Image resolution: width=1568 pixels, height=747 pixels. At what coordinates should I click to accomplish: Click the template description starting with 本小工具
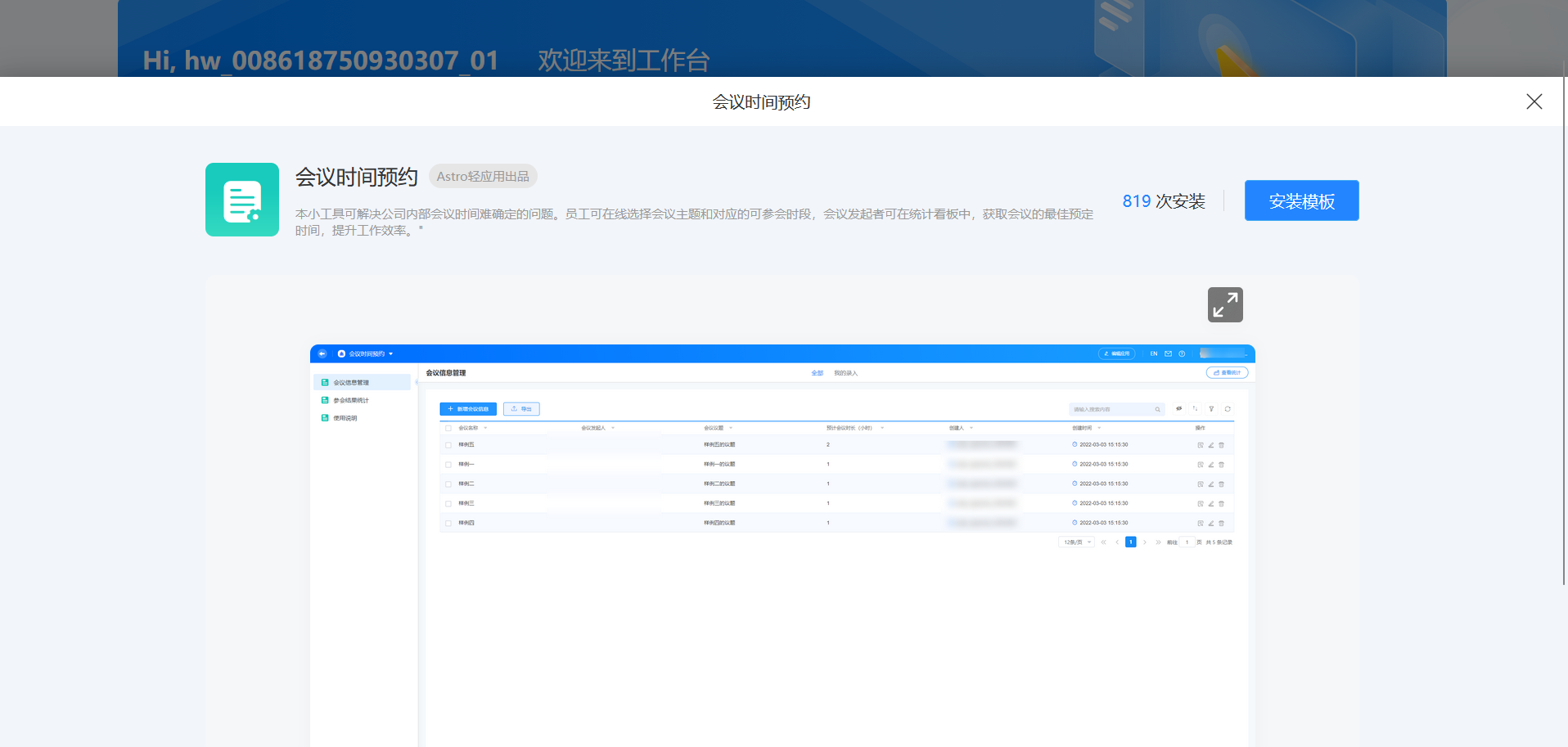694,223
